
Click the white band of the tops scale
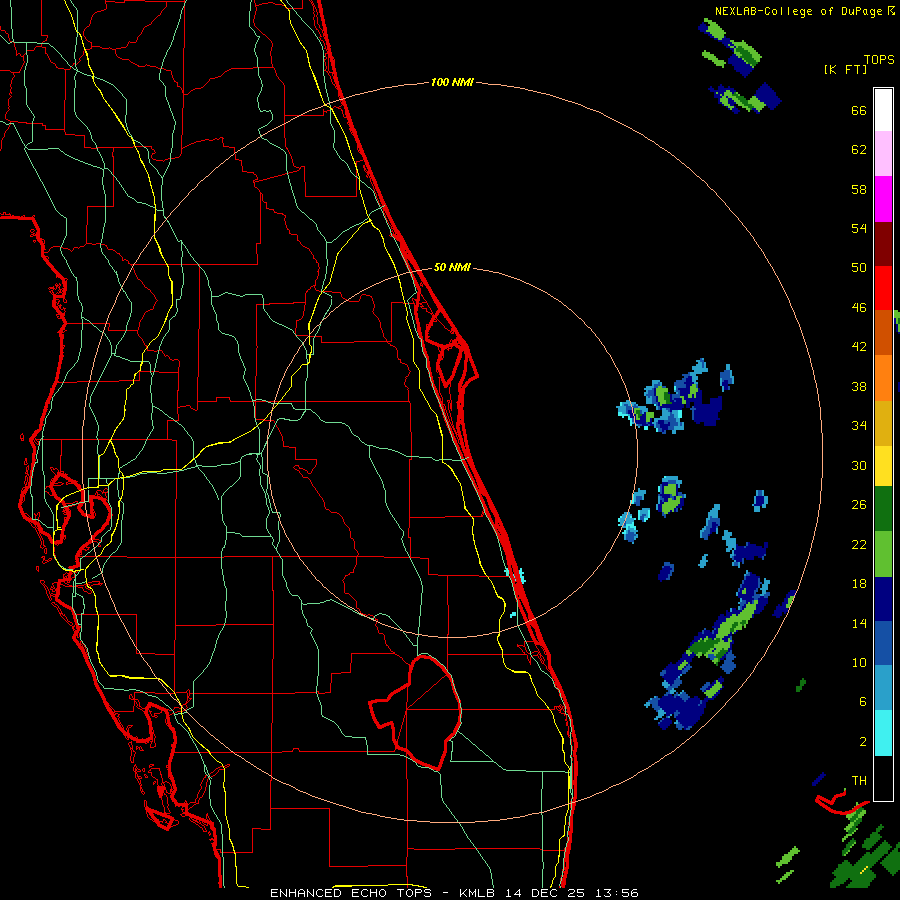[883, 110]
